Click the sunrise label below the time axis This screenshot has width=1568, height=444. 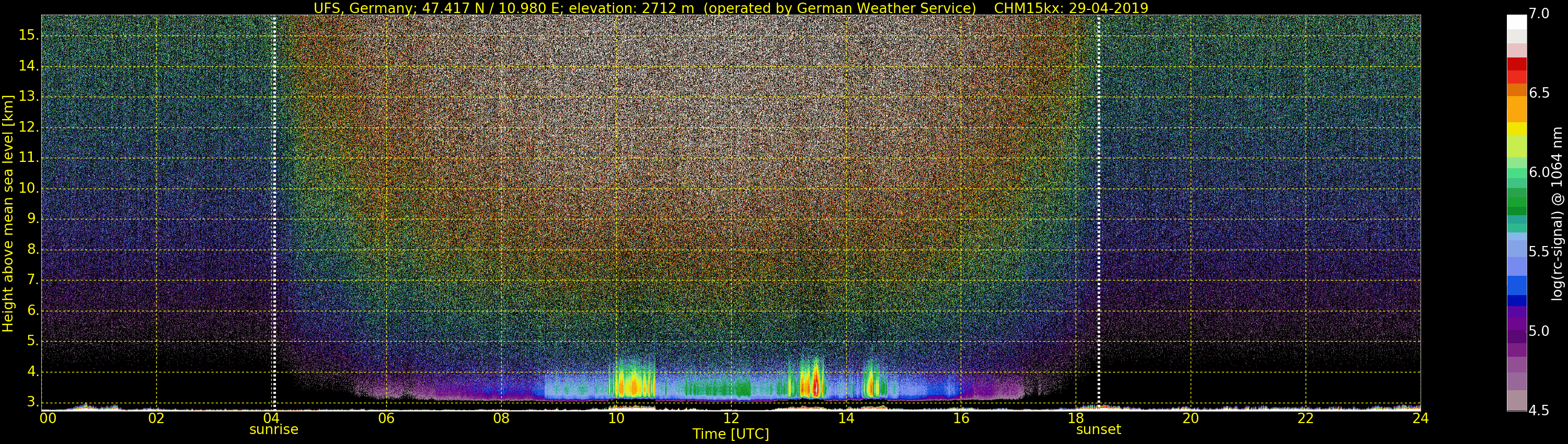pyautogui.click(x=274, y=429)
